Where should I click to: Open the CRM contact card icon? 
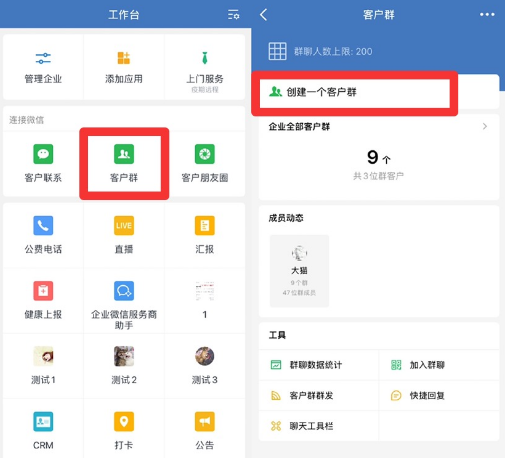click(43, 421)
